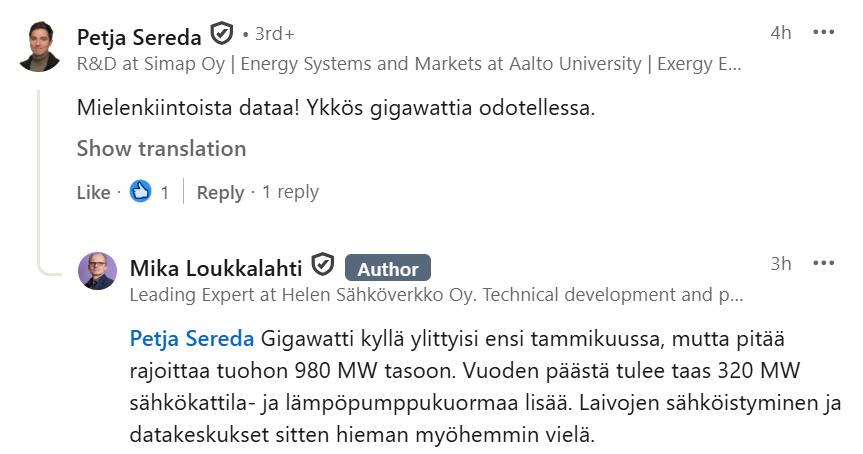The height and width of the screenshot is (454, 863).
Task: Show translation of Petja's comment
Action: tap(161, 149)
